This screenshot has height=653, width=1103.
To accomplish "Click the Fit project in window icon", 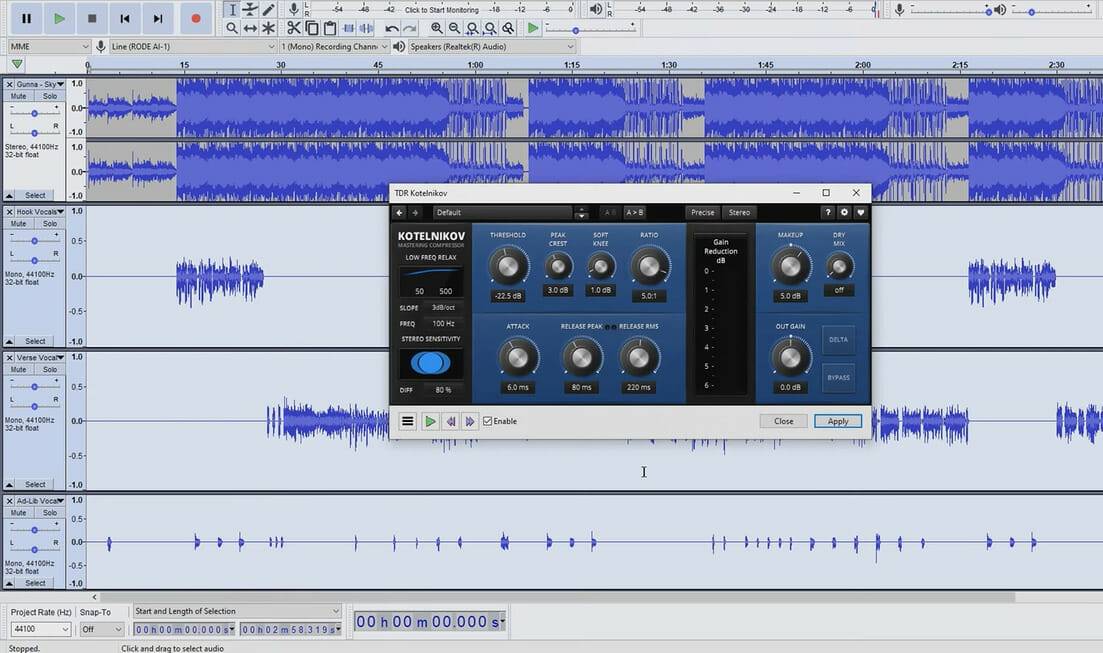I will [489, 28].
